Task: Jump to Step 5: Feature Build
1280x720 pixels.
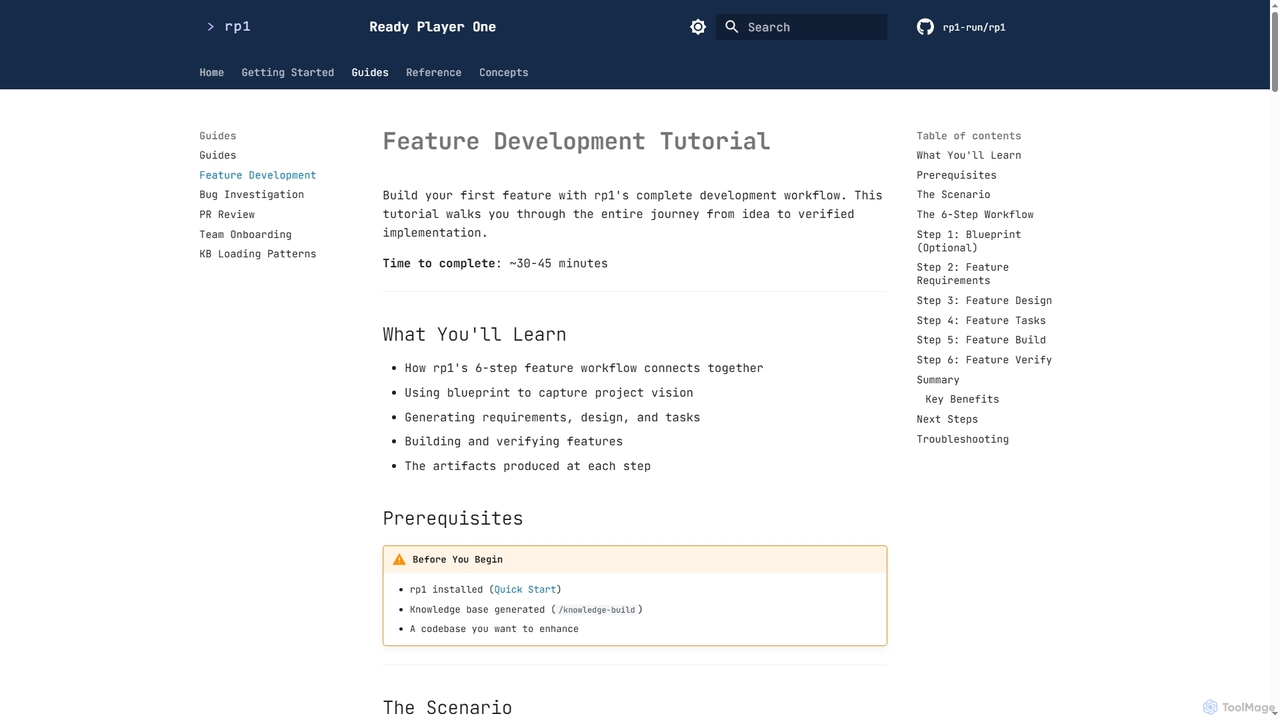Action: (981, 340)
